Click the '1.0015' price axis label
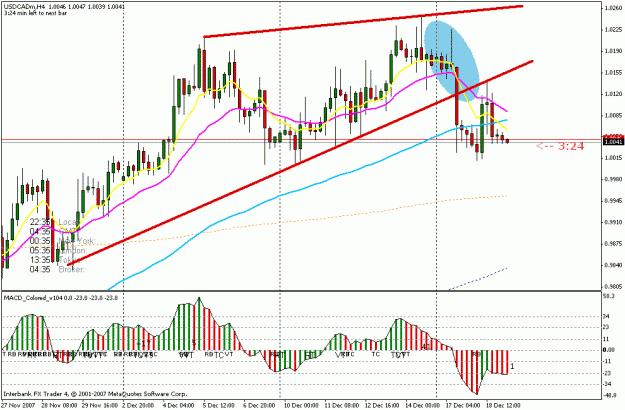Screen dimensions: 625x410 (x=612, y=159)
